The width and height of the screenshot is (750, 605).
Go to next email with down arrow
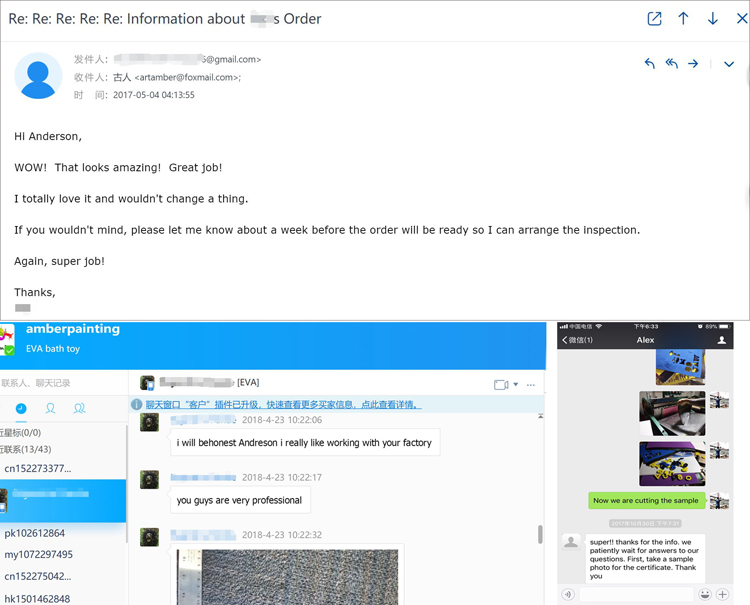coord(713,19)
